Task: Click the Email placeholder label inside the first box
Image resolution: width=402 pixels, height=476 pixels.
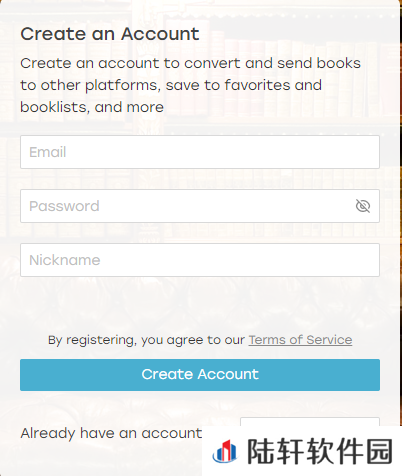Action: pyautogui.click(x=48, y=152)
